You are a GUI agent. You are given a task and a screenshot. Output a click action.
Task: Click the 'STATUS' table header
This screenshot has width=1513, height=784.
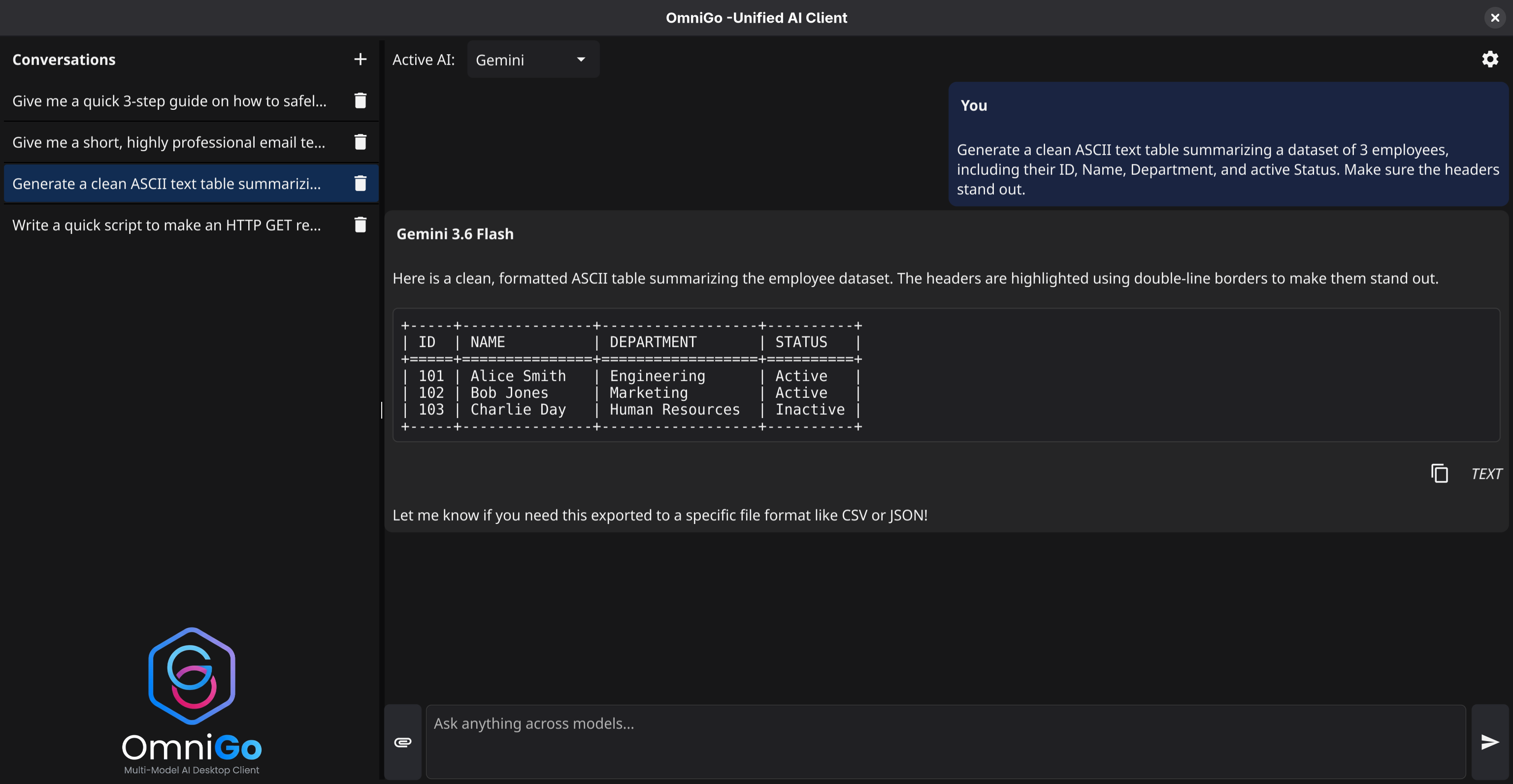tap(801, 342)
